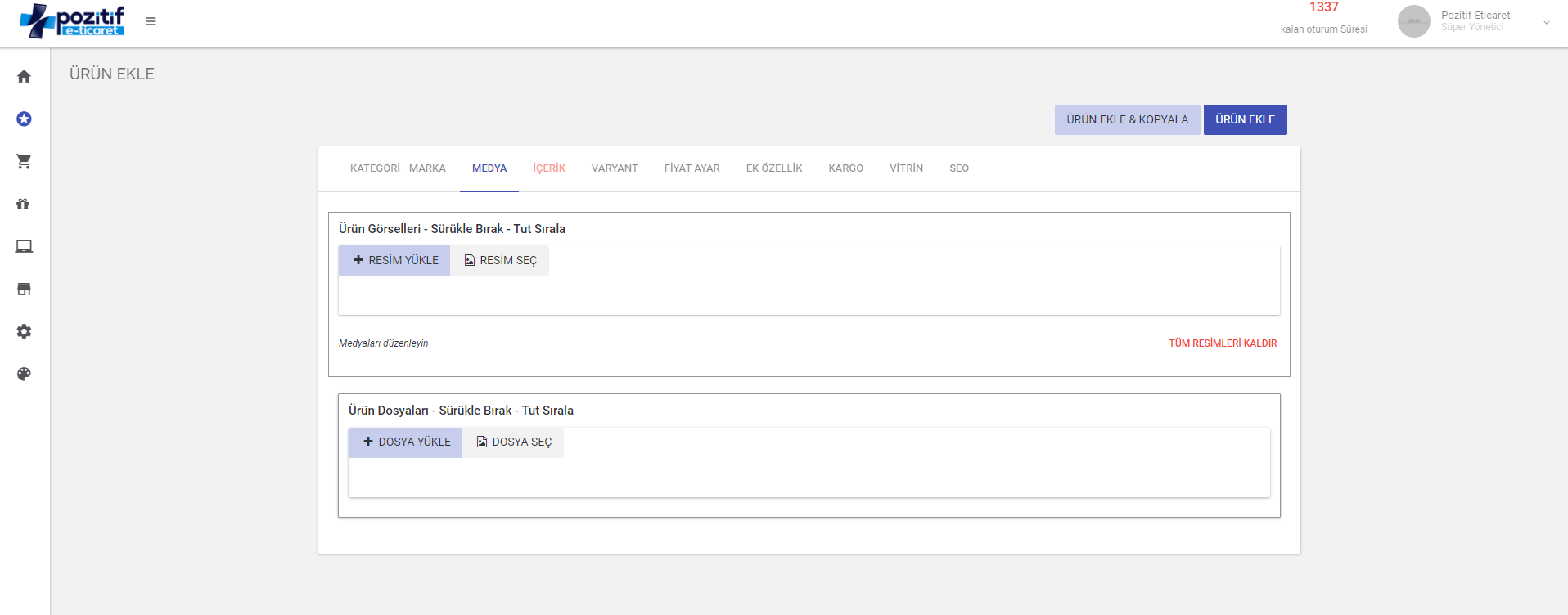Open the Pozitif Eticaret profile menu
Viewport: 1568px width, 615px height.
tap(1475, 21)
